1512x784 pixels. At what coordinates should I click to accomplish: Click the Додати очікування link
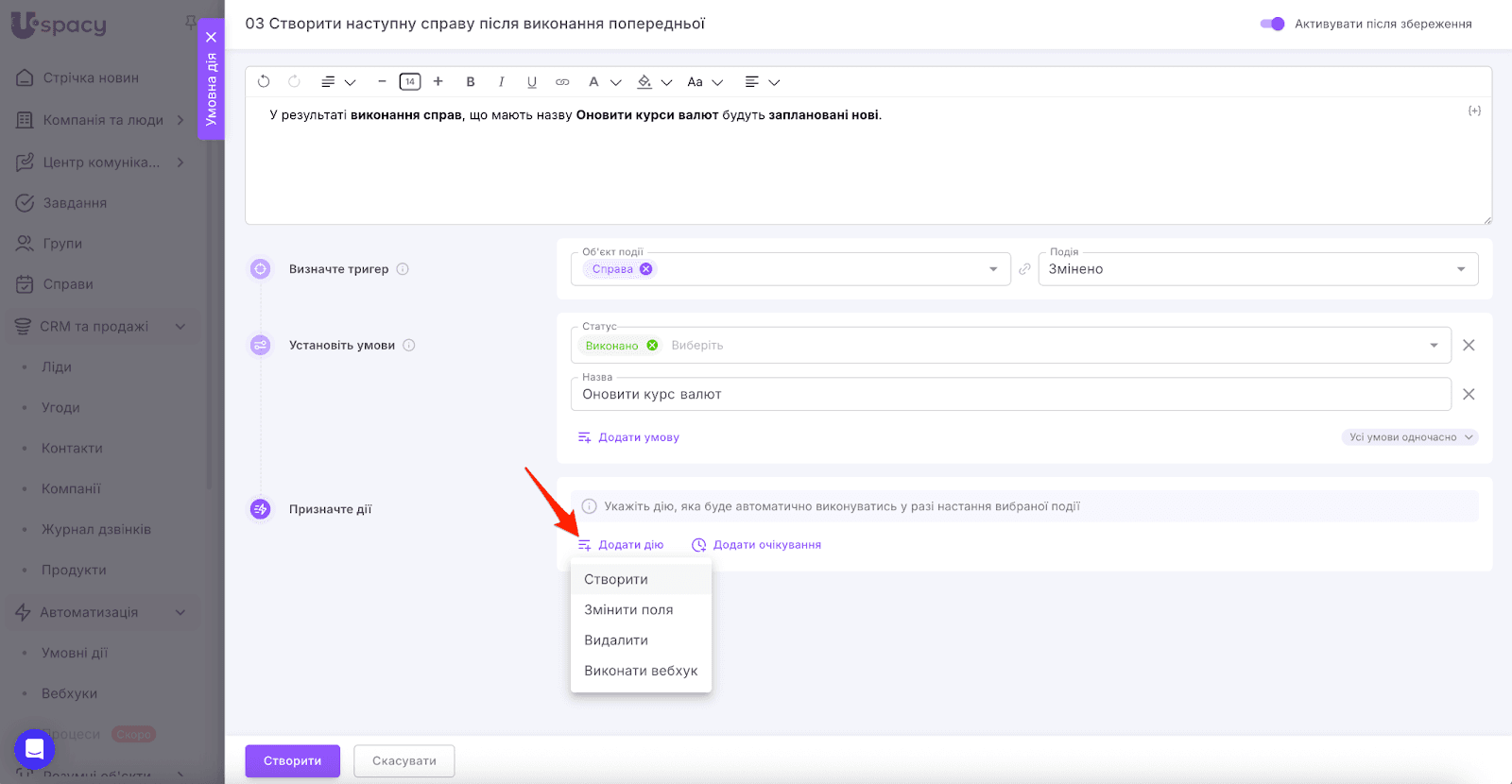click(x=766, y=545)
